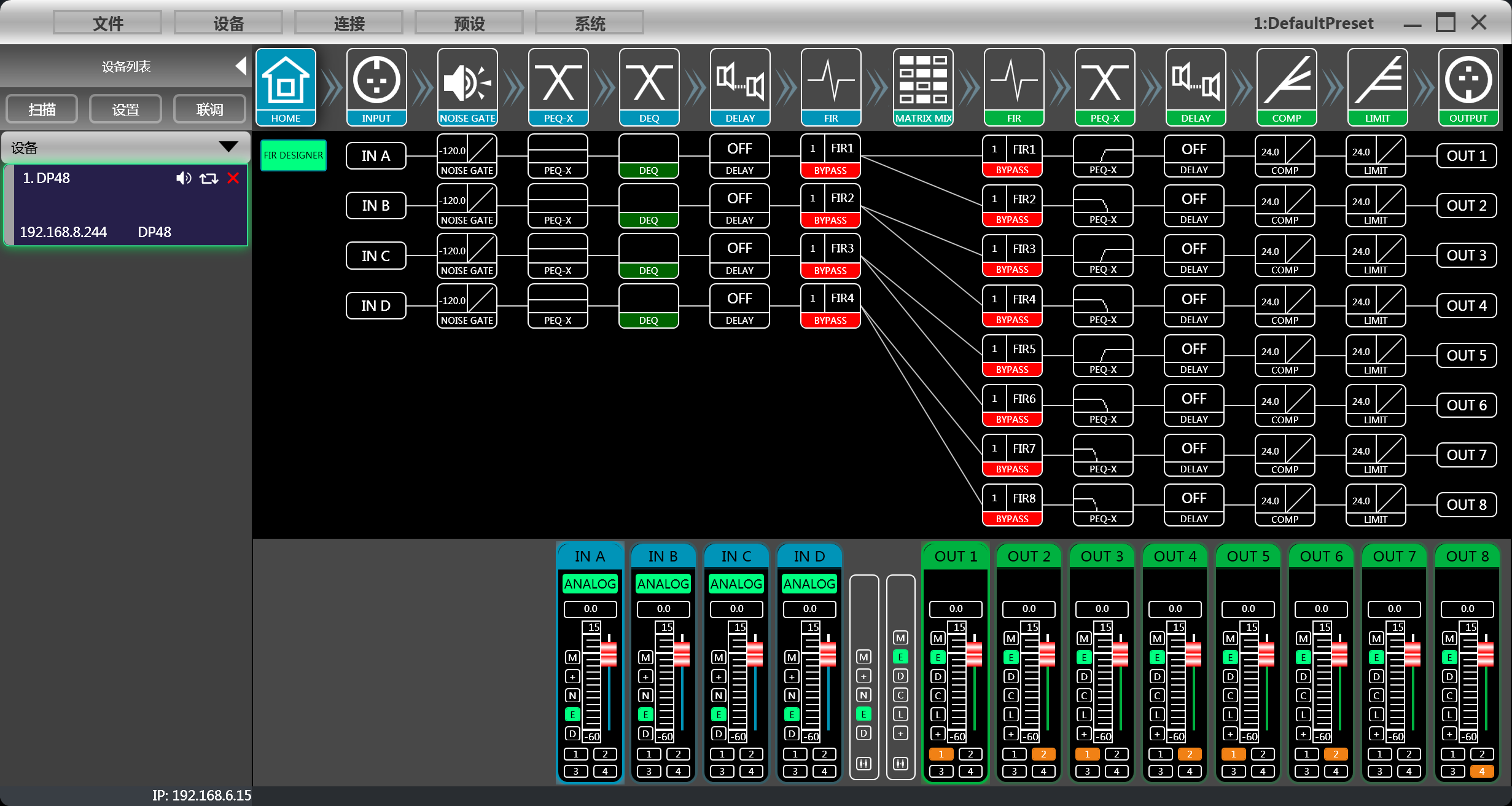Open the MATRIX MIX module icon
This screenshot has height=806, width=1512.
click(923, 87)
